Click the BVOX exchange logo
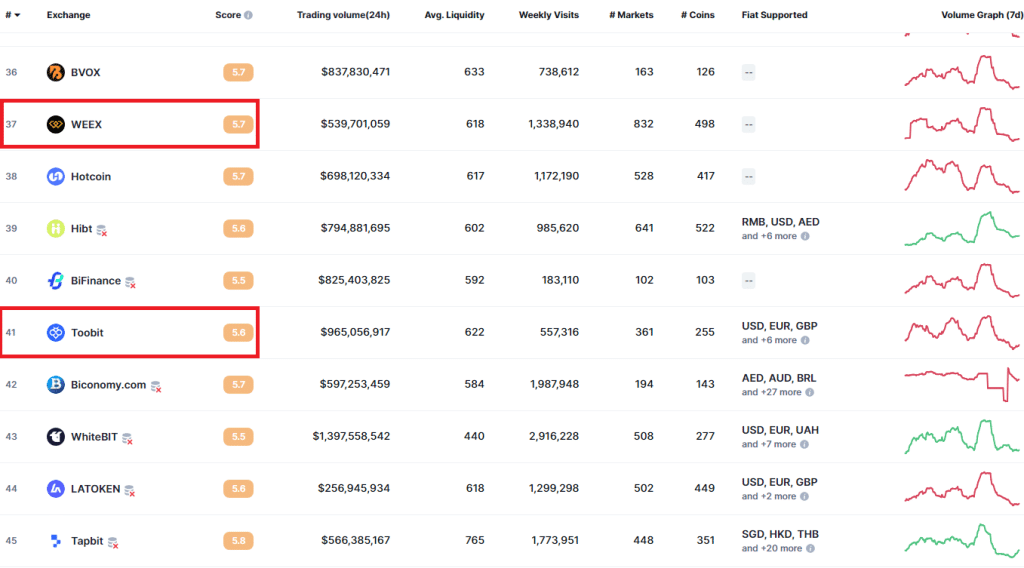This screenshot has height=568, width=1024. (x=56, y=72)
